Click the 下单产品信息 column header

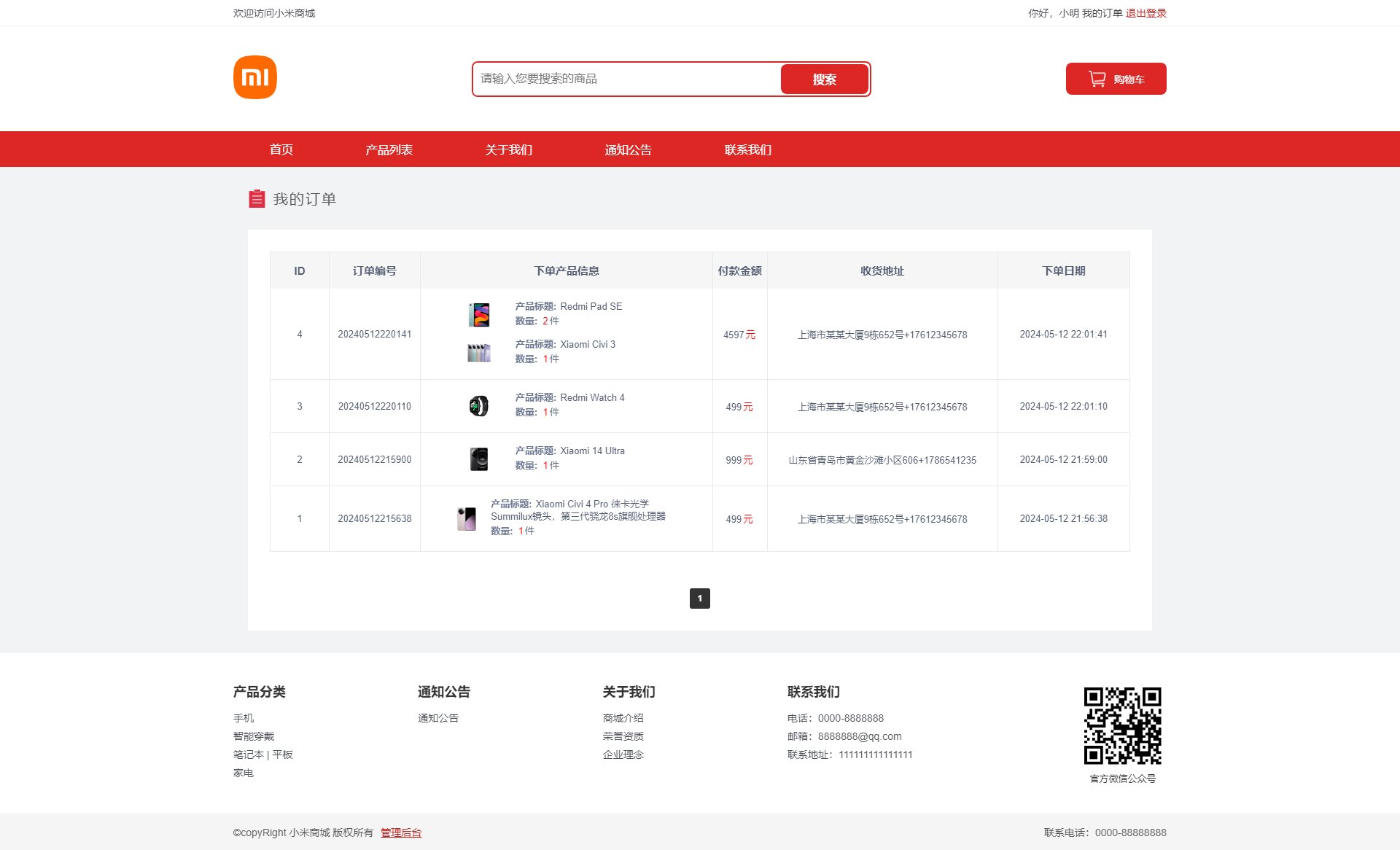tap(567, 270)
